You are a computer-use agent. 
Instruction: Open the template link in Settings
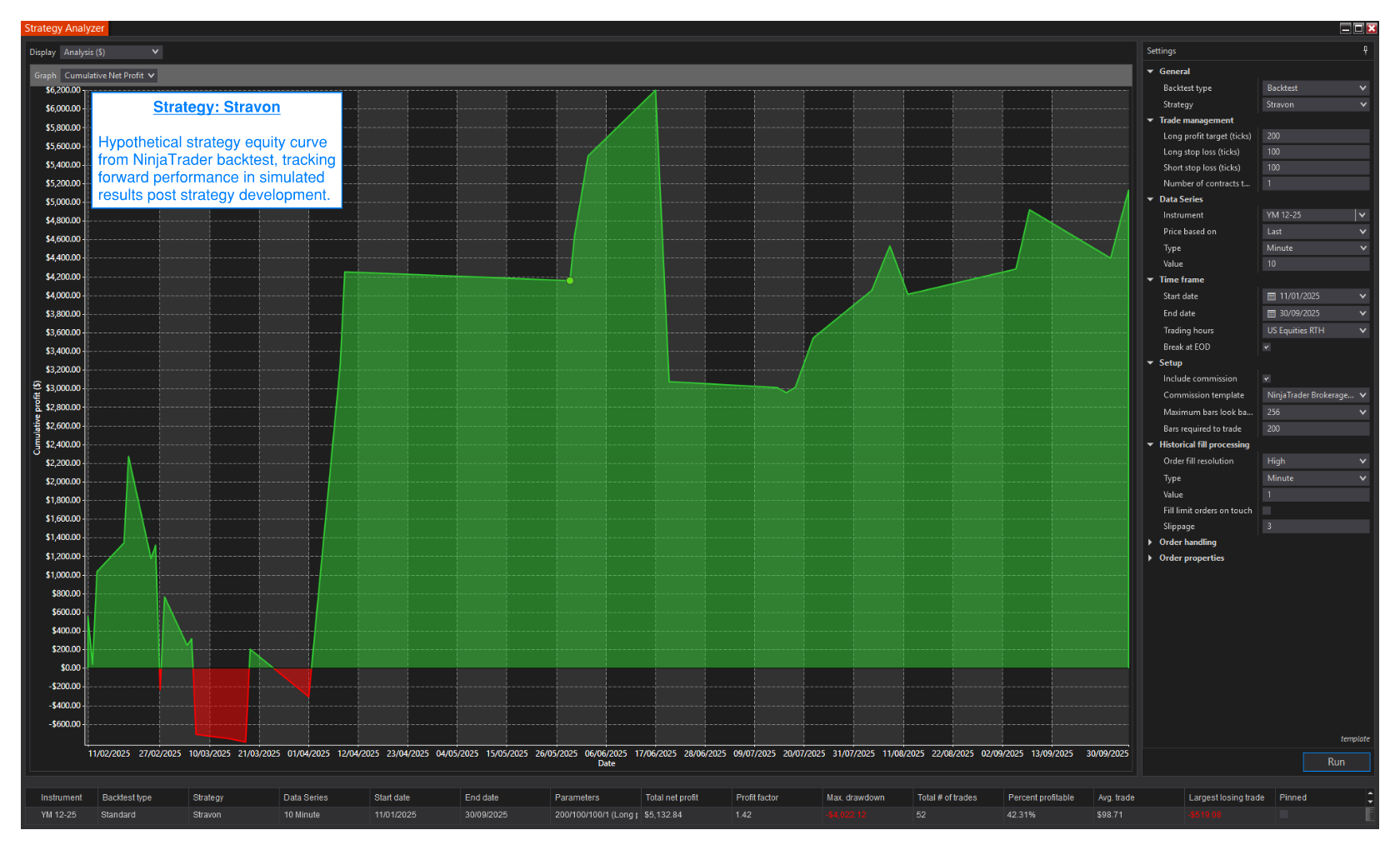coord(1354,739)
